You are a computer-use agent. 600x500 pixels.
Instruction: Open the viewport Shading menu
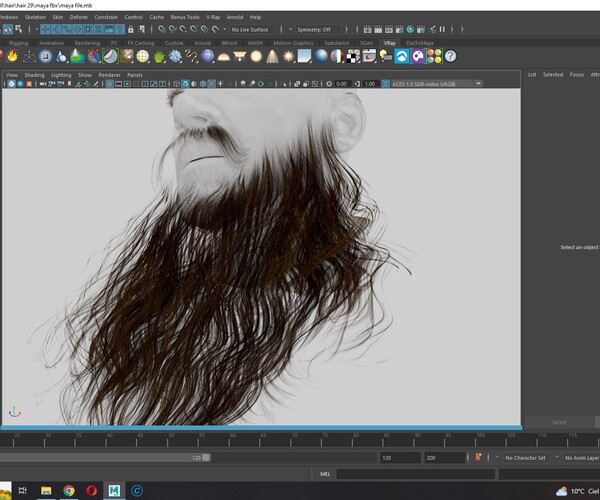point(34,75)
